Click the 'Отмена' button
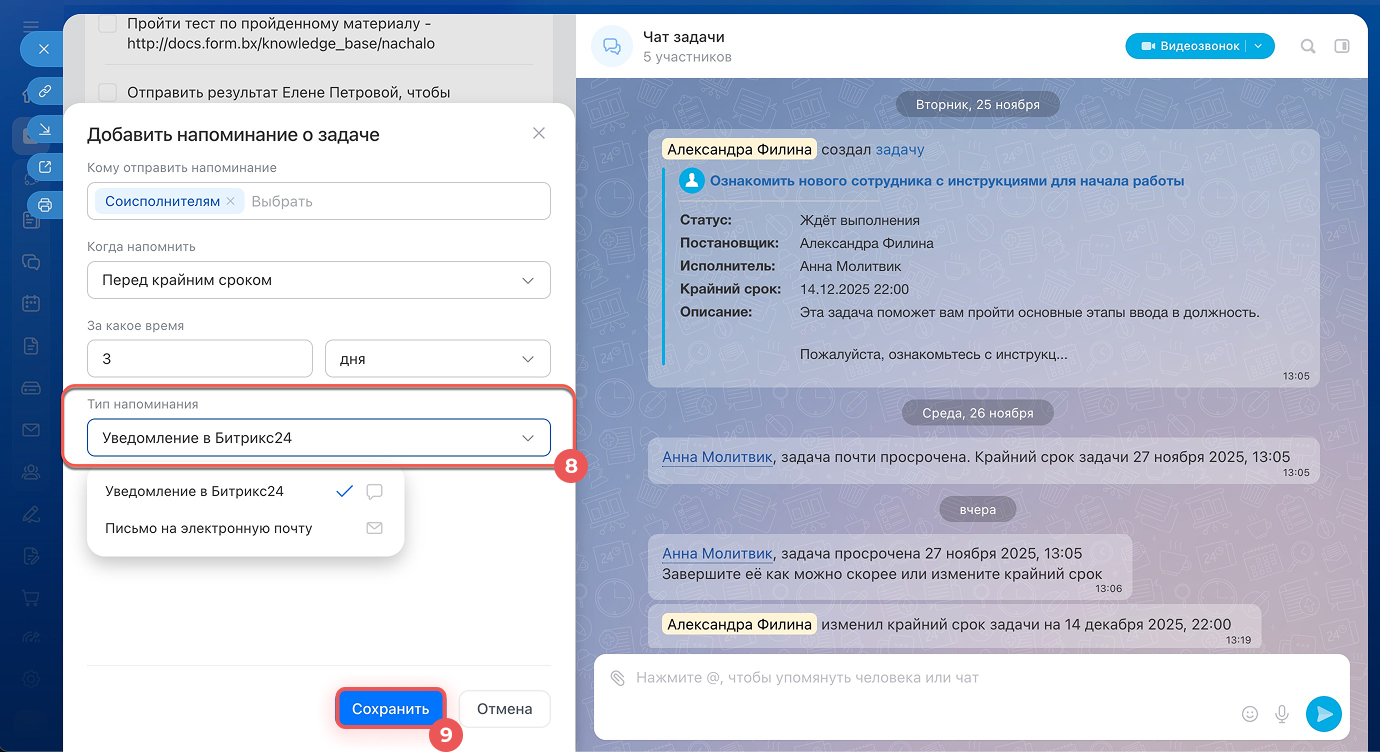1380x753 pixels. pos(504,709)
